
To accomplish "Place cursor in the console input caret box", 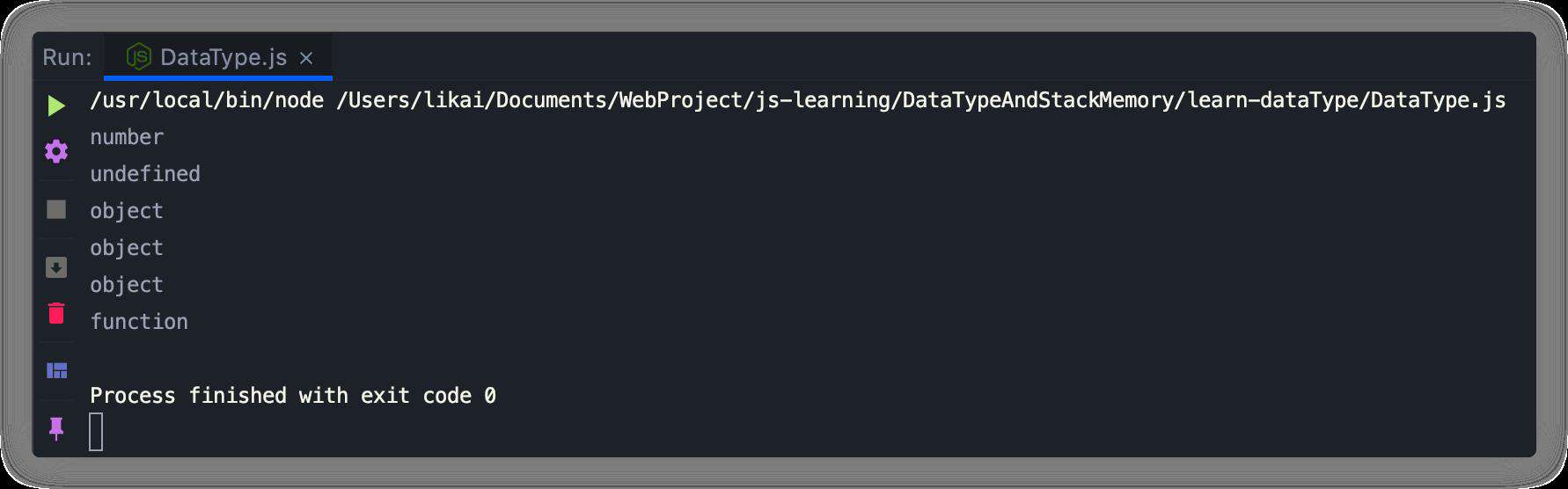I will tap(96, 432).
